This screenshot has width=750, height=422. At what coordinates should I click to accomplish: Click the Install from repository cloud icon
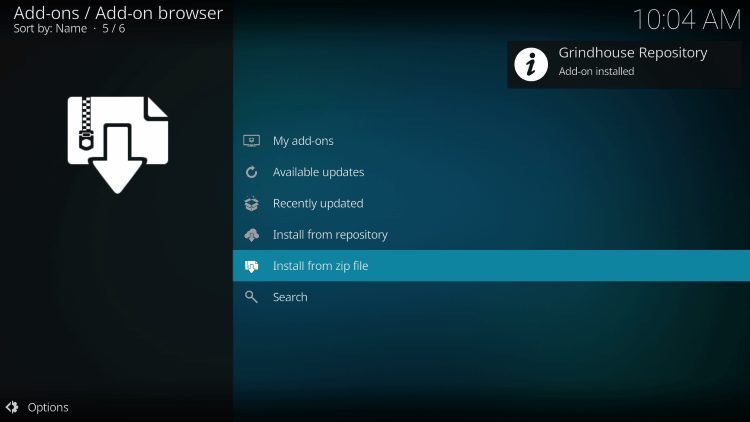[252, 234]
